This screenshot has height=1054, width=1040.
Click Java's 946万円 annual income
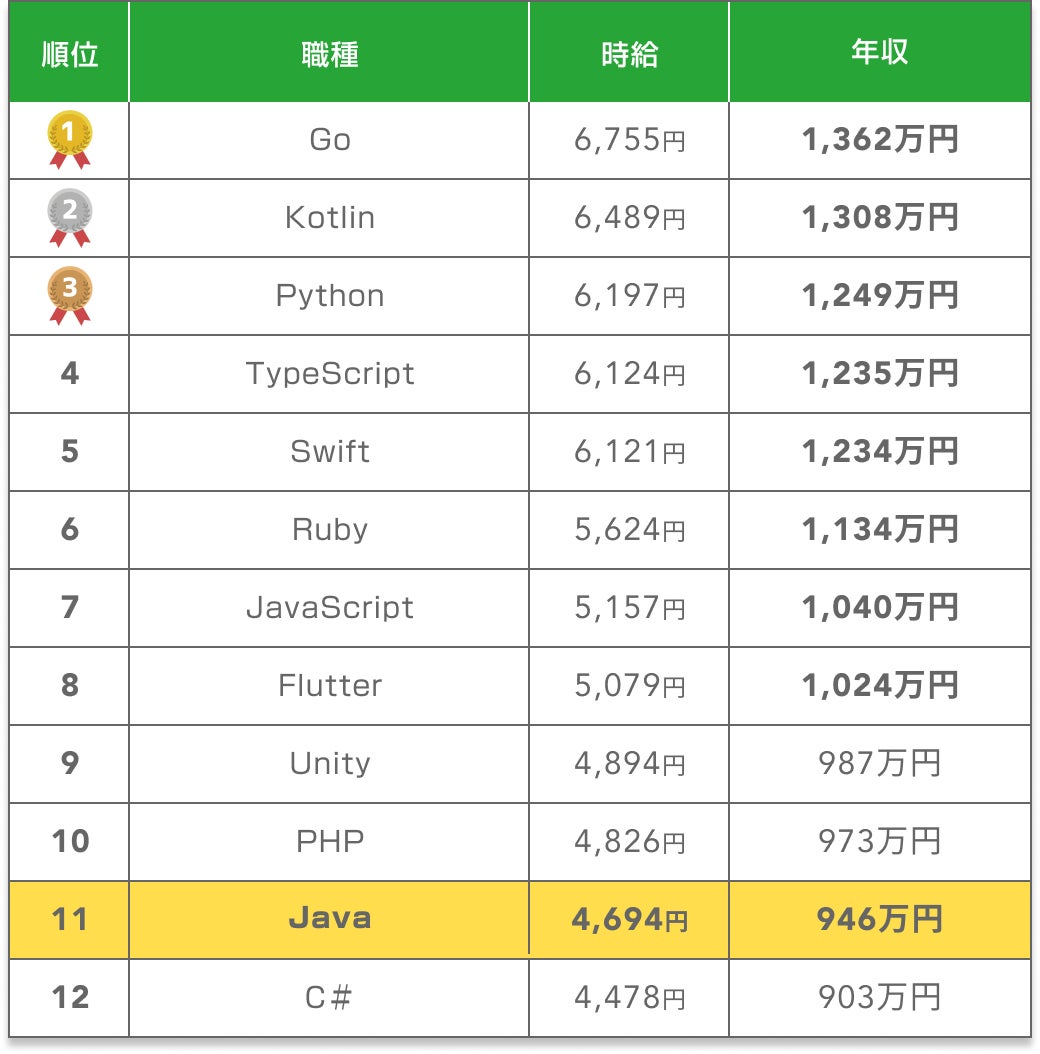(x=879, y=920)
